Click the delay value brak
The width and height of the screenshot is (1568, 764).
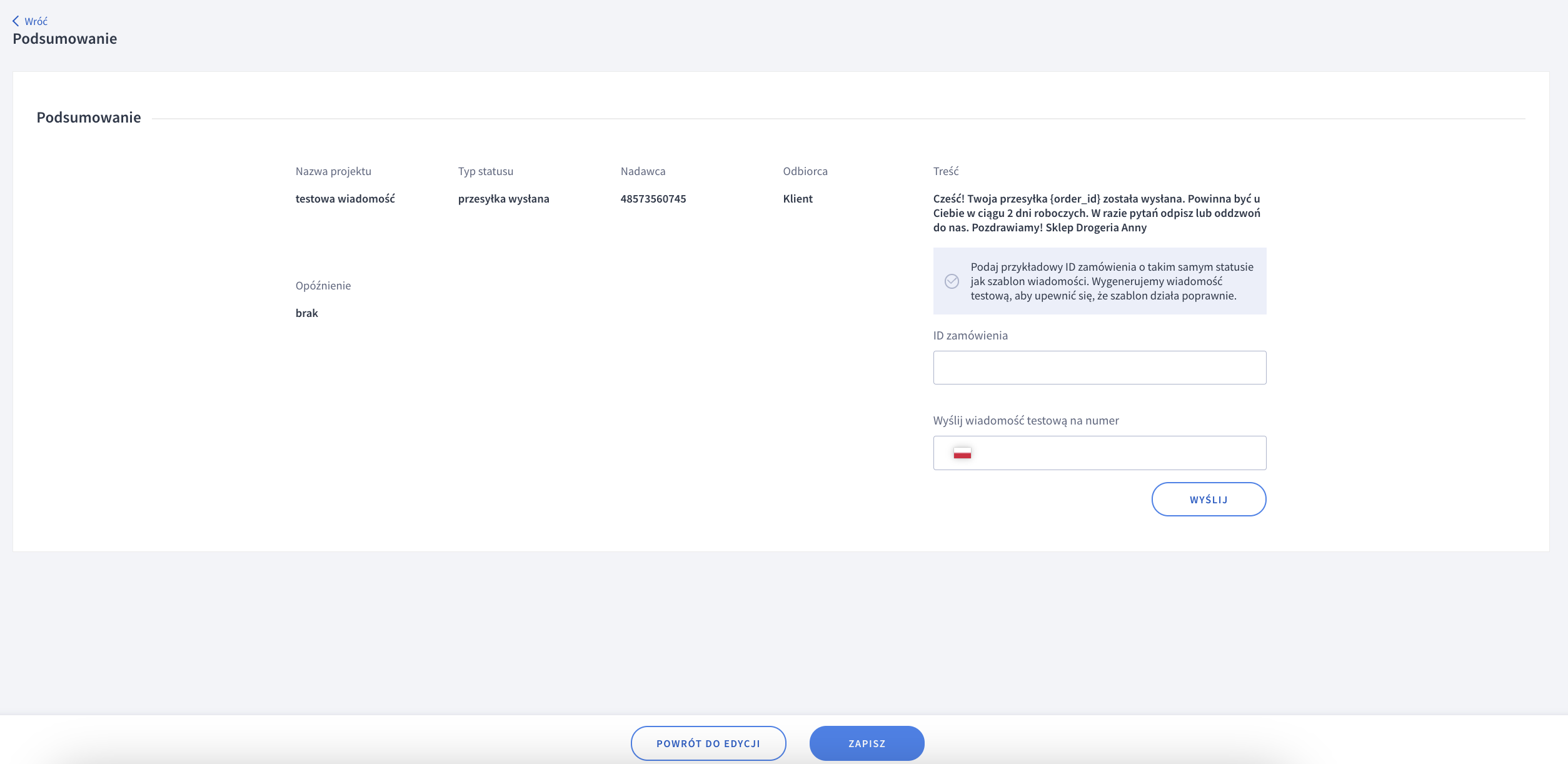(306, 313)
